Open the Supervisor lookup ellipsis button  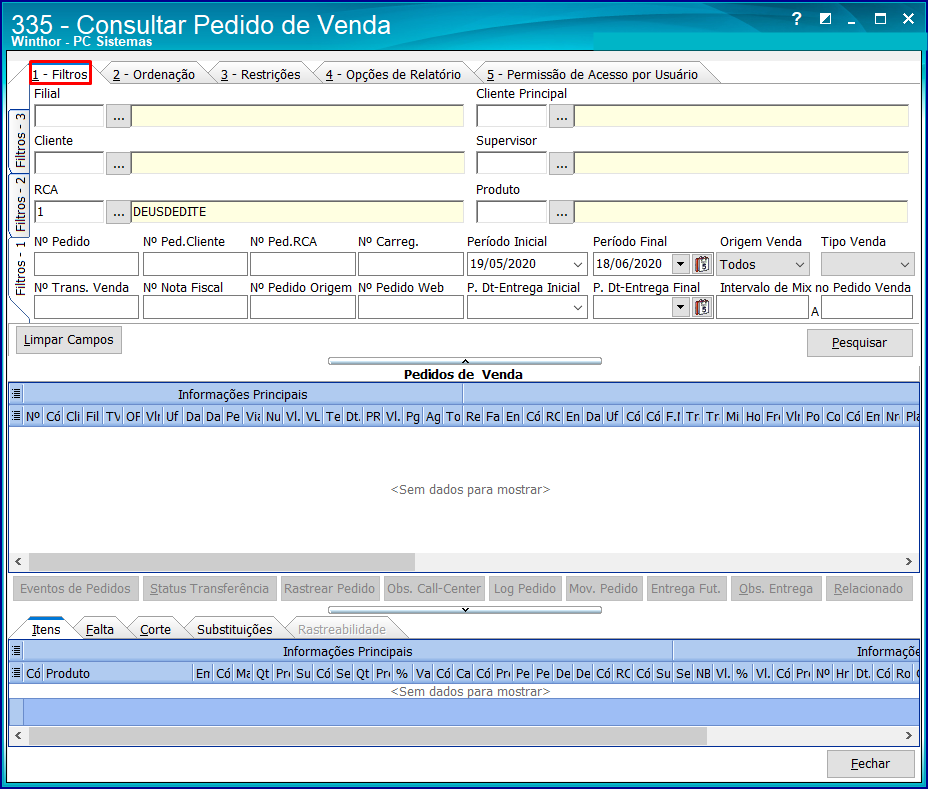click(561, 164)
